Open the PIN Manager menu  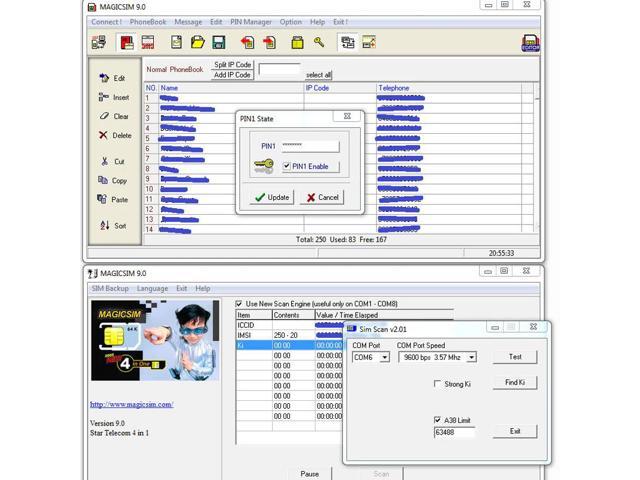(253, 21)
